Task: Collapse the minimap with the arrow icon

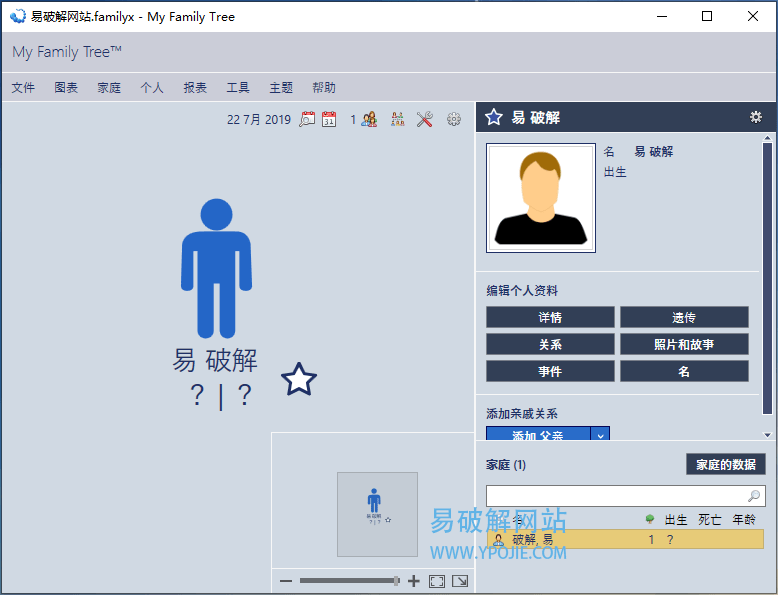Action: pos(460,581)
